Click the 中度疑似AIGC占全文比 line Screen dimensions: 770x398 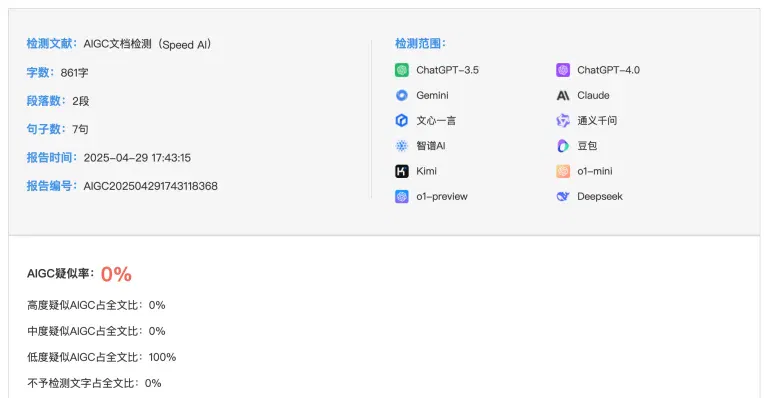(x=96, y=331)
